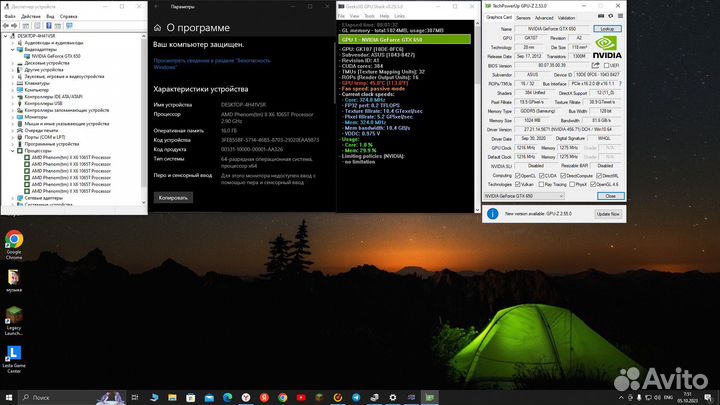
Task: Toggle the CUDA checkbox in GPU-Z
Action: (541, 176)
